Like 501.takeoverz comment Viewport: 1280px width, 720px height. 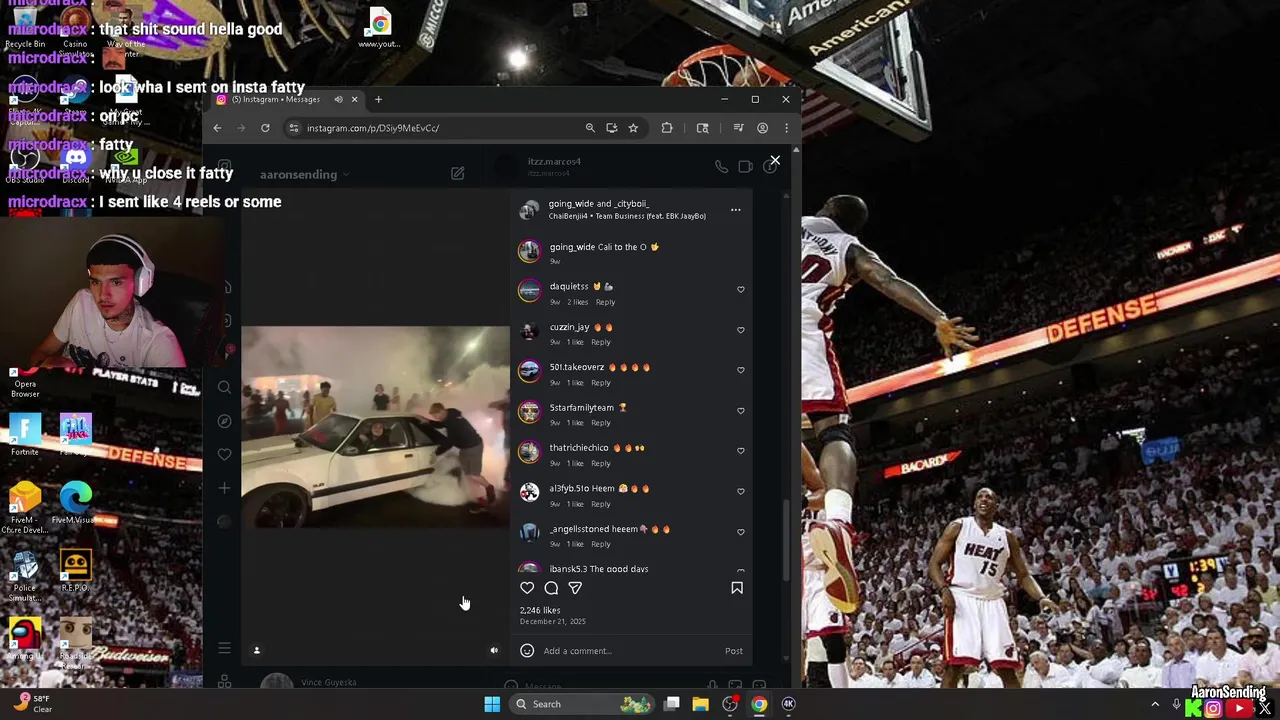(741, 370)
